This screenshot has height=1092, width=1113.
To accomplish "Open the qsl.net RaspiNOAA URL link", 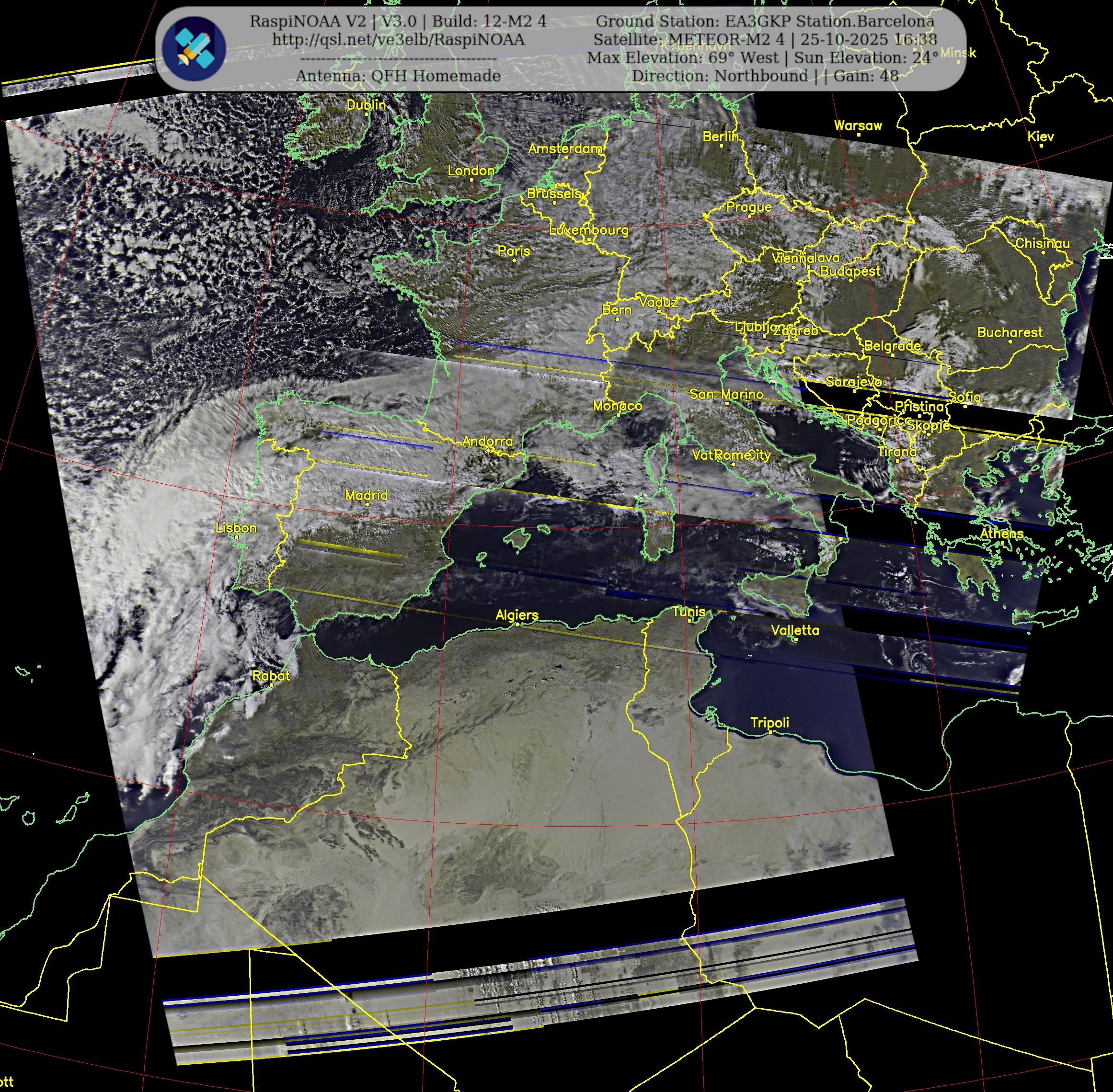I will 398,40.
